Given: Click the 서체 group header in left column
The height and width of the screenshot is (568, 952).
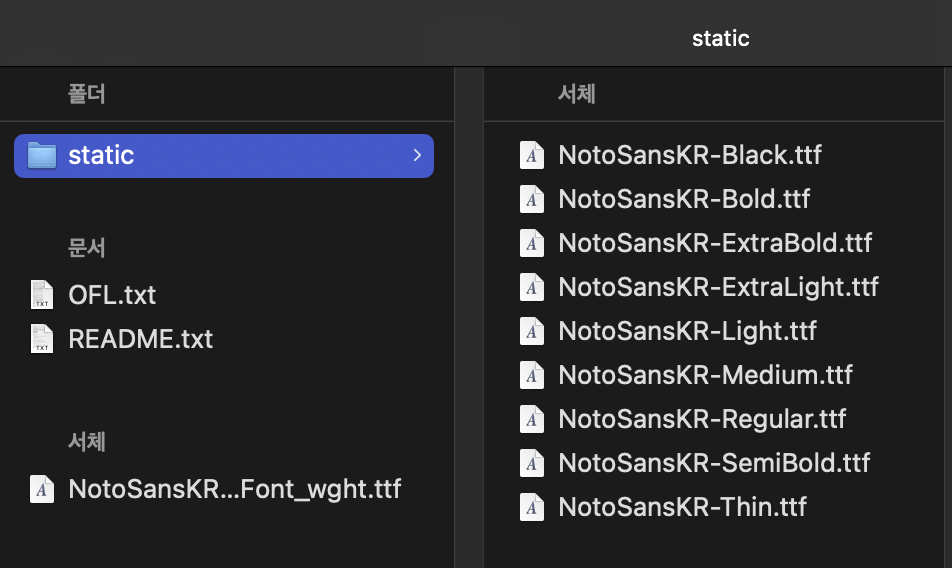Looking at the screenshot, I should click(86, 441).
